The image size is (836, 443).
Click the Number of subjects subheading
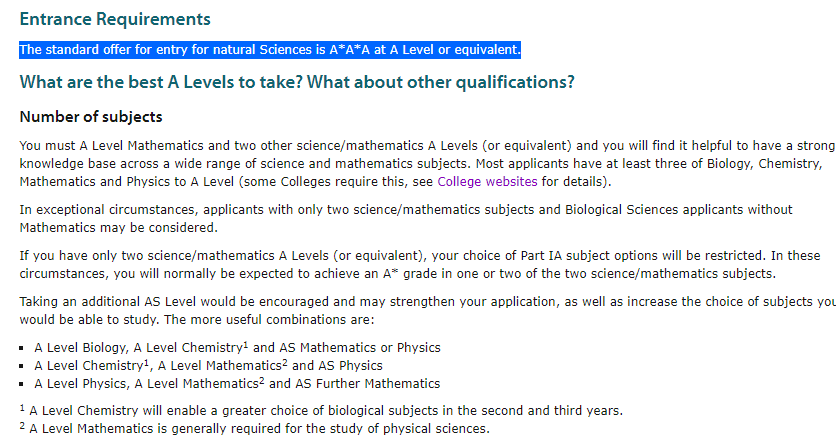tap(91, 117)
